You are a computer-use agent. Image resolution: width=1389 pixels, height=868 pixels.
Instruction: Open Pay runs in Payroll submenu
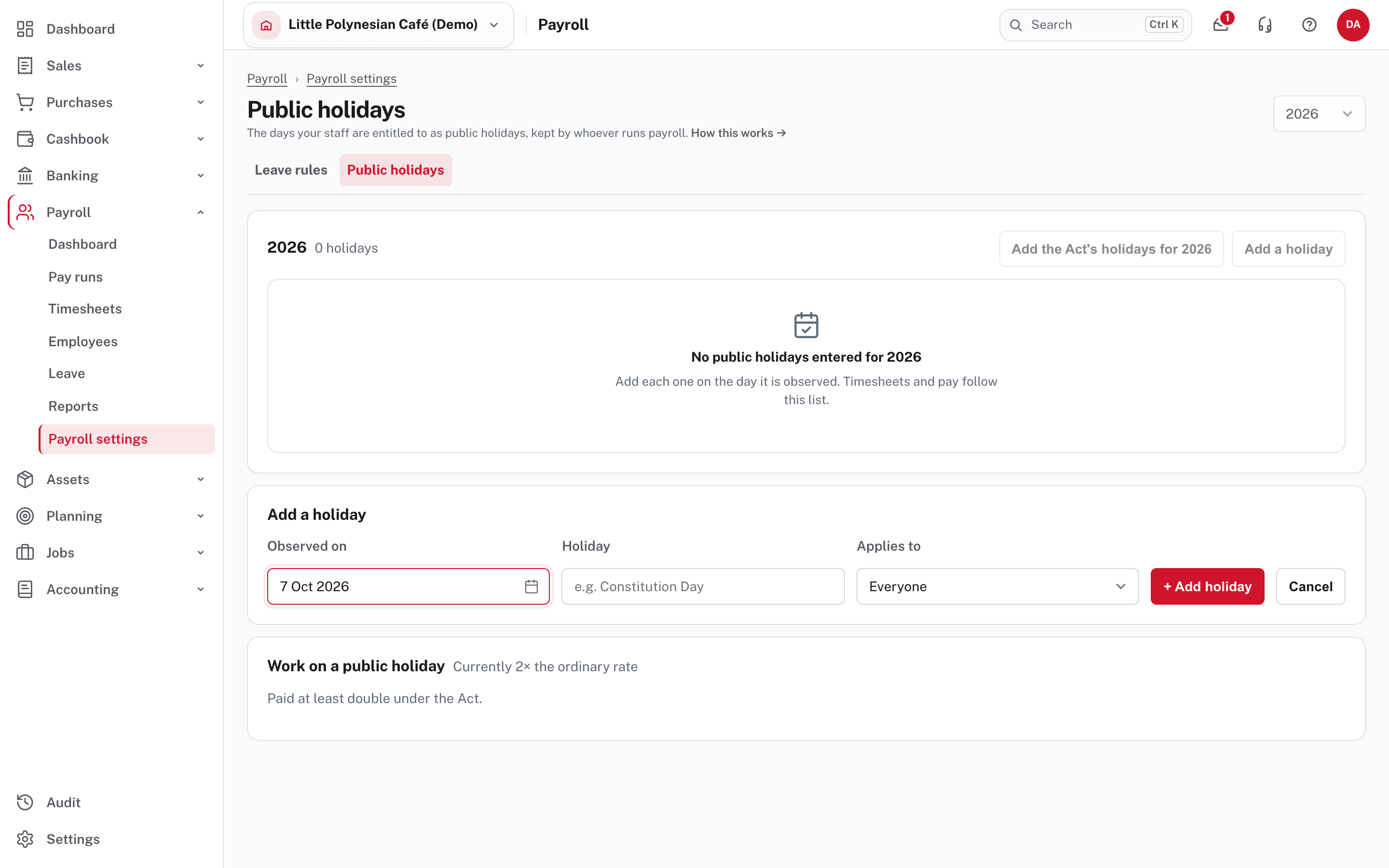(75, 277)
